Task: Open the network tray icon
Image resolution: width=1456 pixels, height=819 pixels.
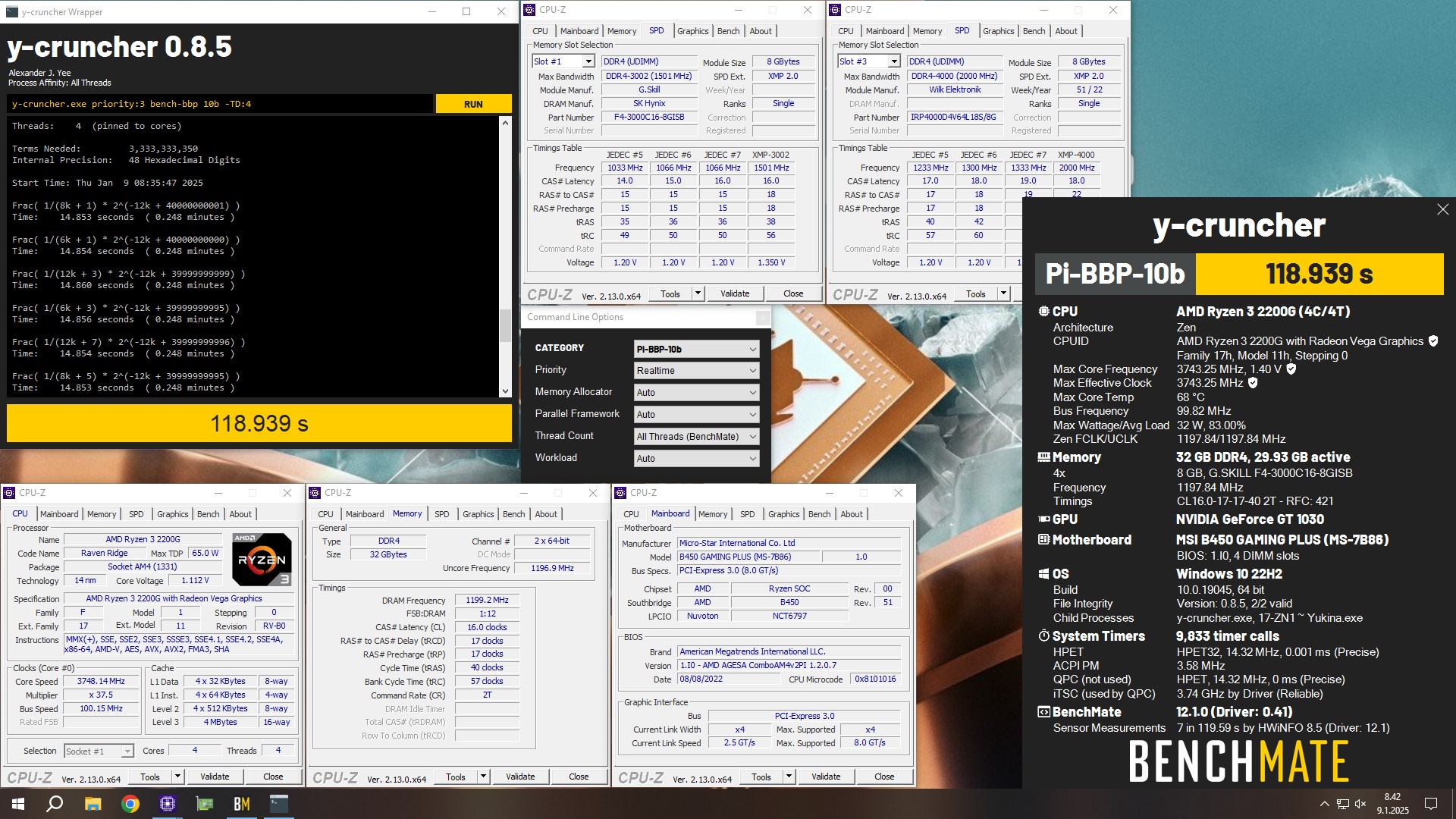Action: pyautogui.click(x=1342, y=804)
